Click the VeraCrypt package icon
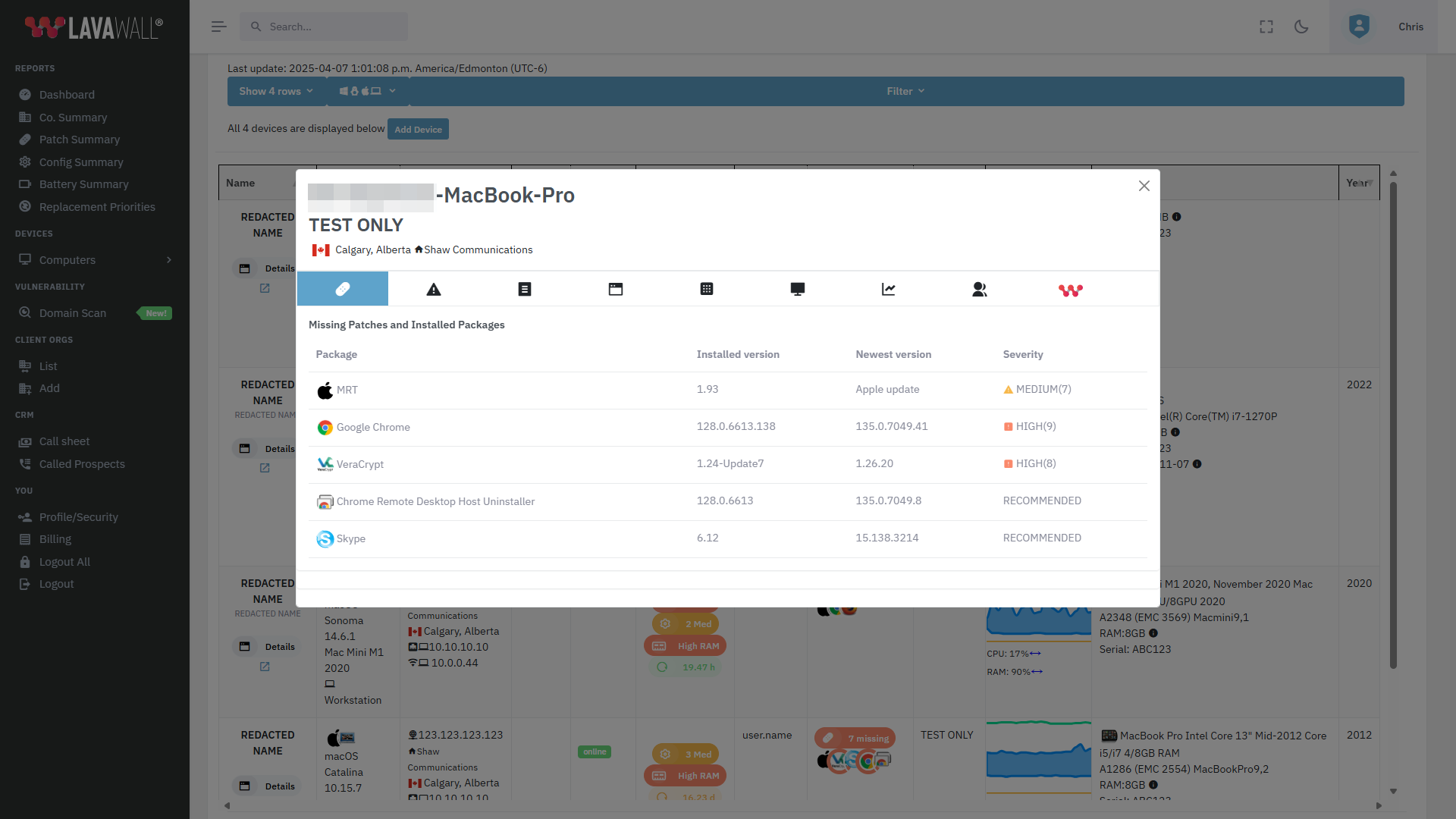 point(325,464)
